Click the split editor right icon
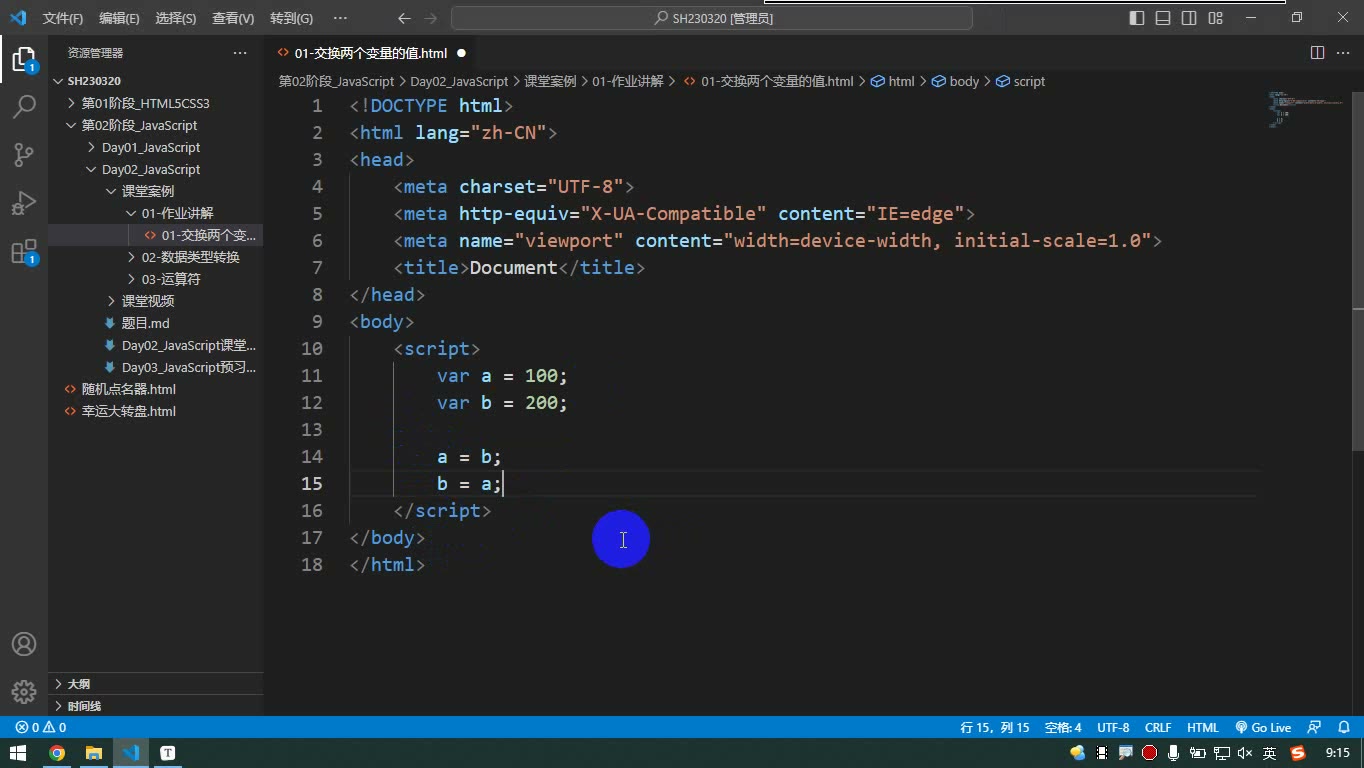 coord(1317,53)
